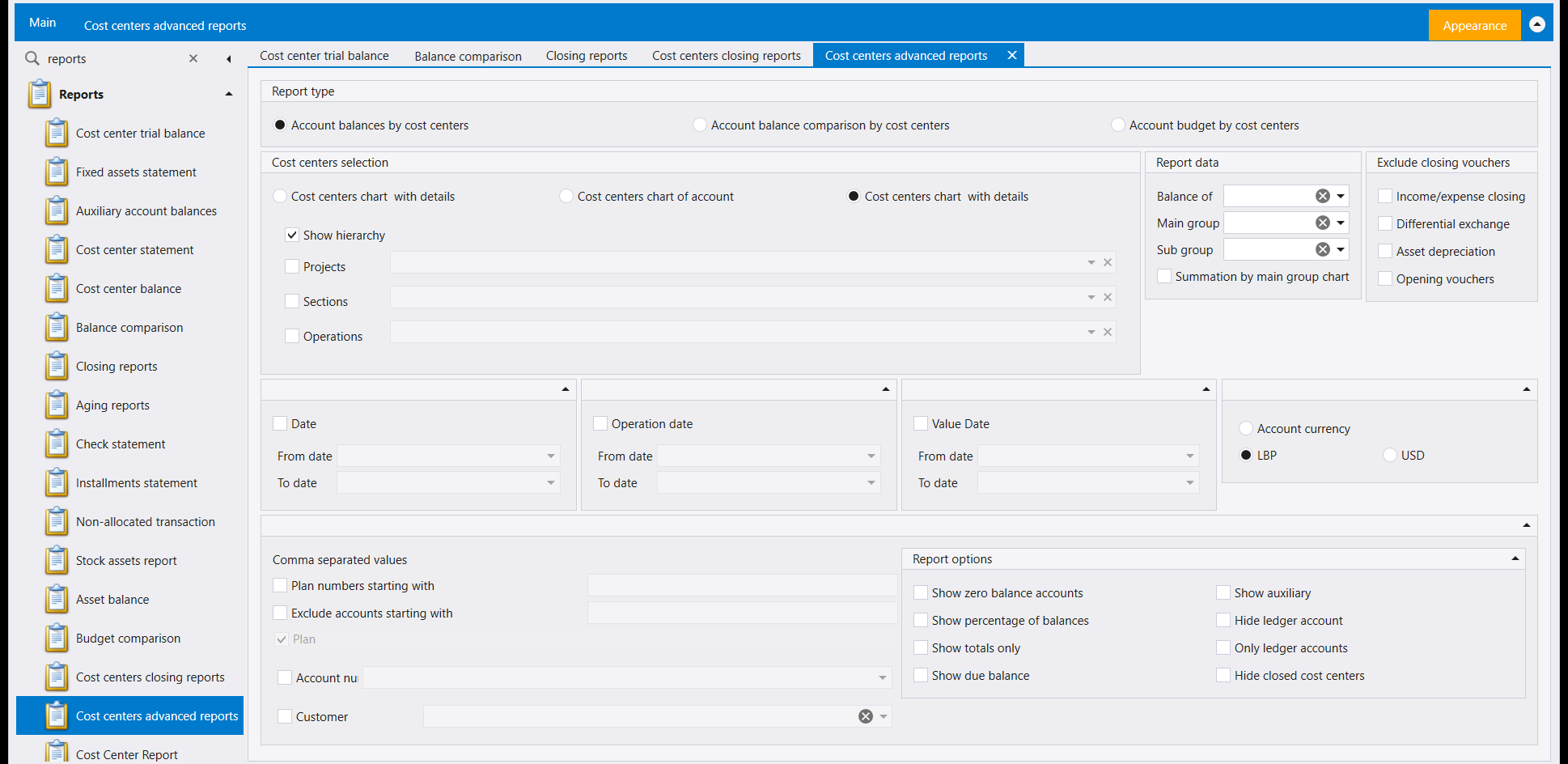Collapse the Report options panel

1515,558
